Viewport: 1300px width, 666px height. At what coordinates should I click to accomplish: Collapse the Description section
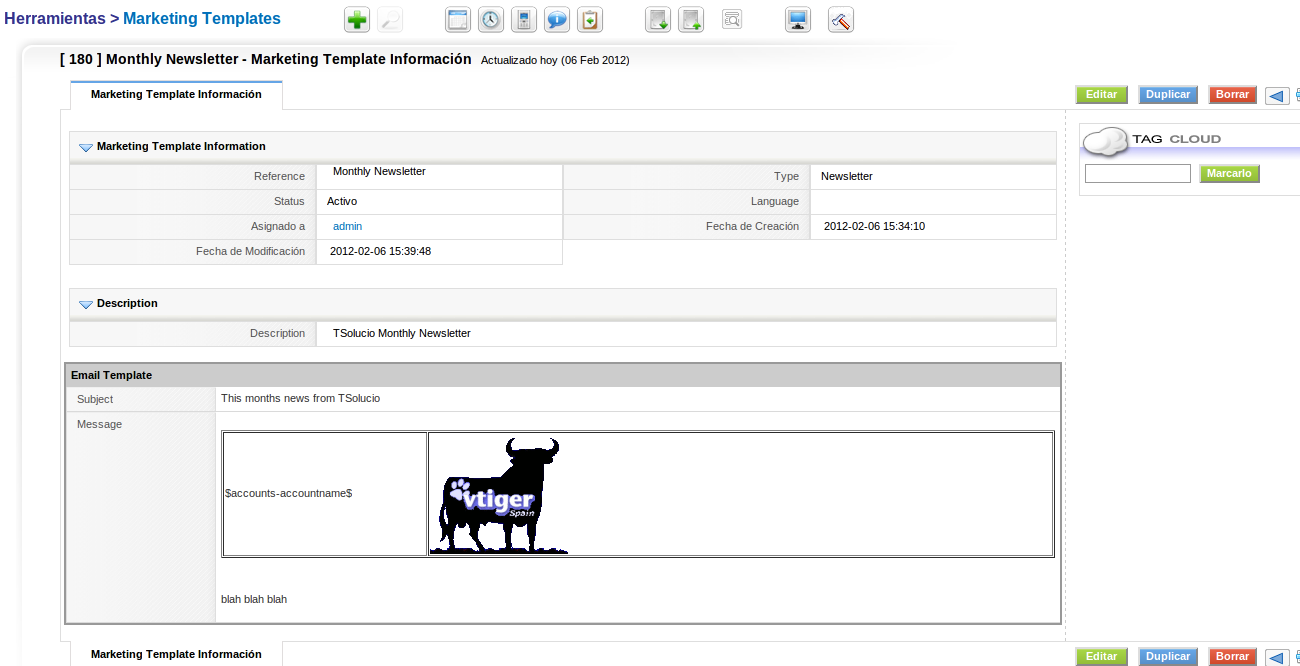86,304
